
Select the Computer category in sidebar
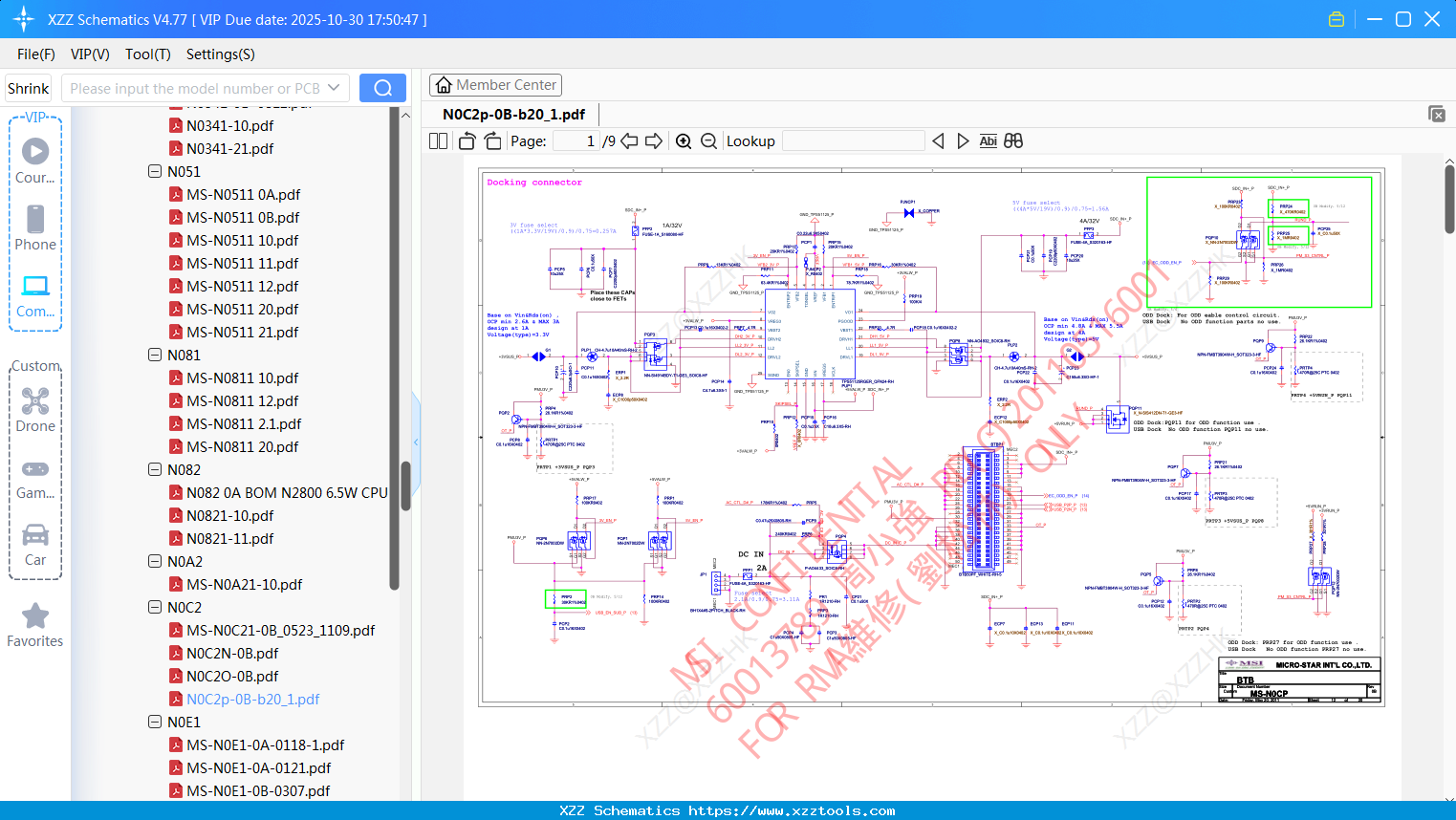35,296
